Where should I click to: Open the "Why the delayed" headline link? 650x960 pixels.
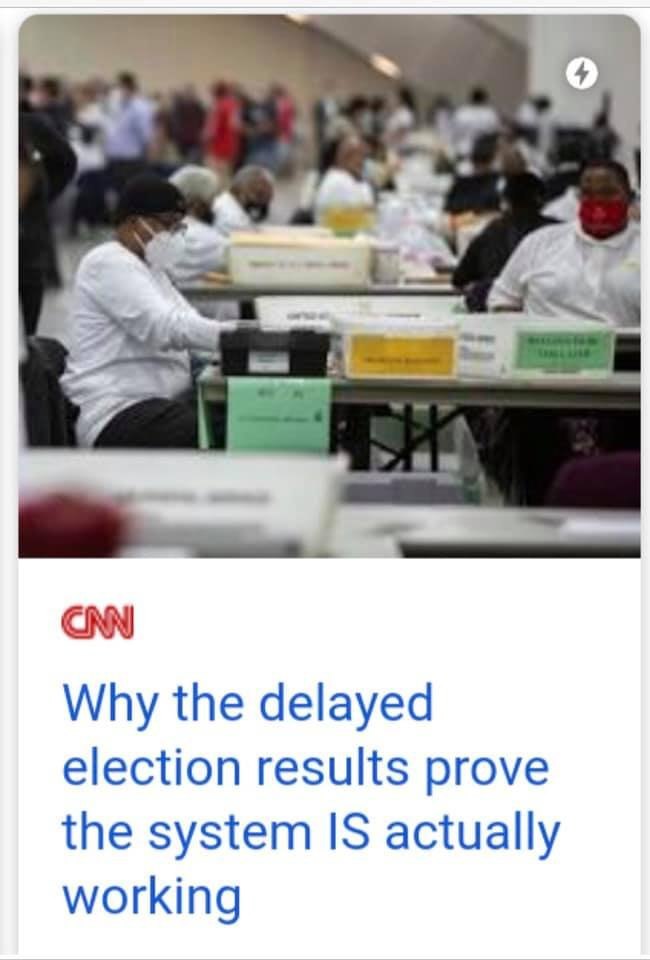click(248, 705)
